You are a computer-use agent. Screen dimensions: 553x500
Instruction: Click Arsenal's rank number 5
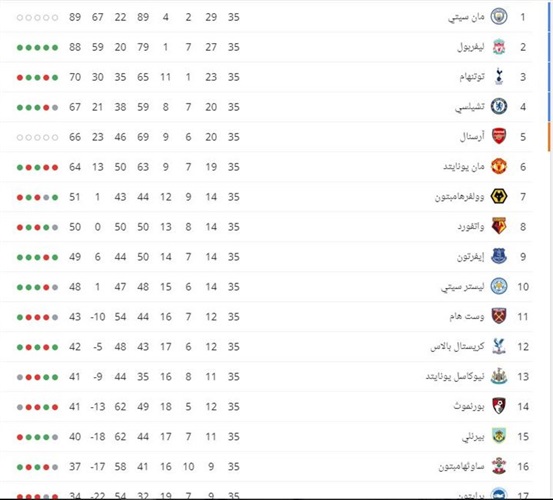coord(523,137)
